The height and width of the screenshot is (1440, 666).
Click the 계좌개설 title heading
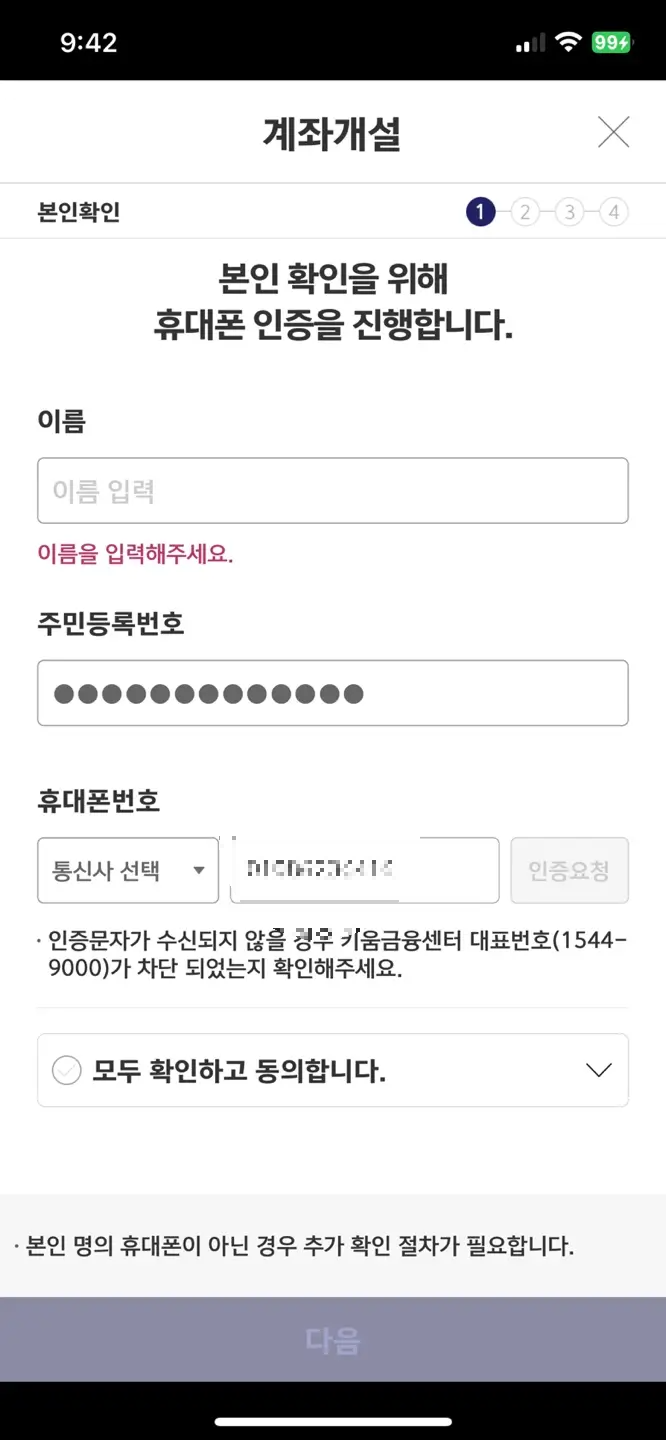[332, 131]
